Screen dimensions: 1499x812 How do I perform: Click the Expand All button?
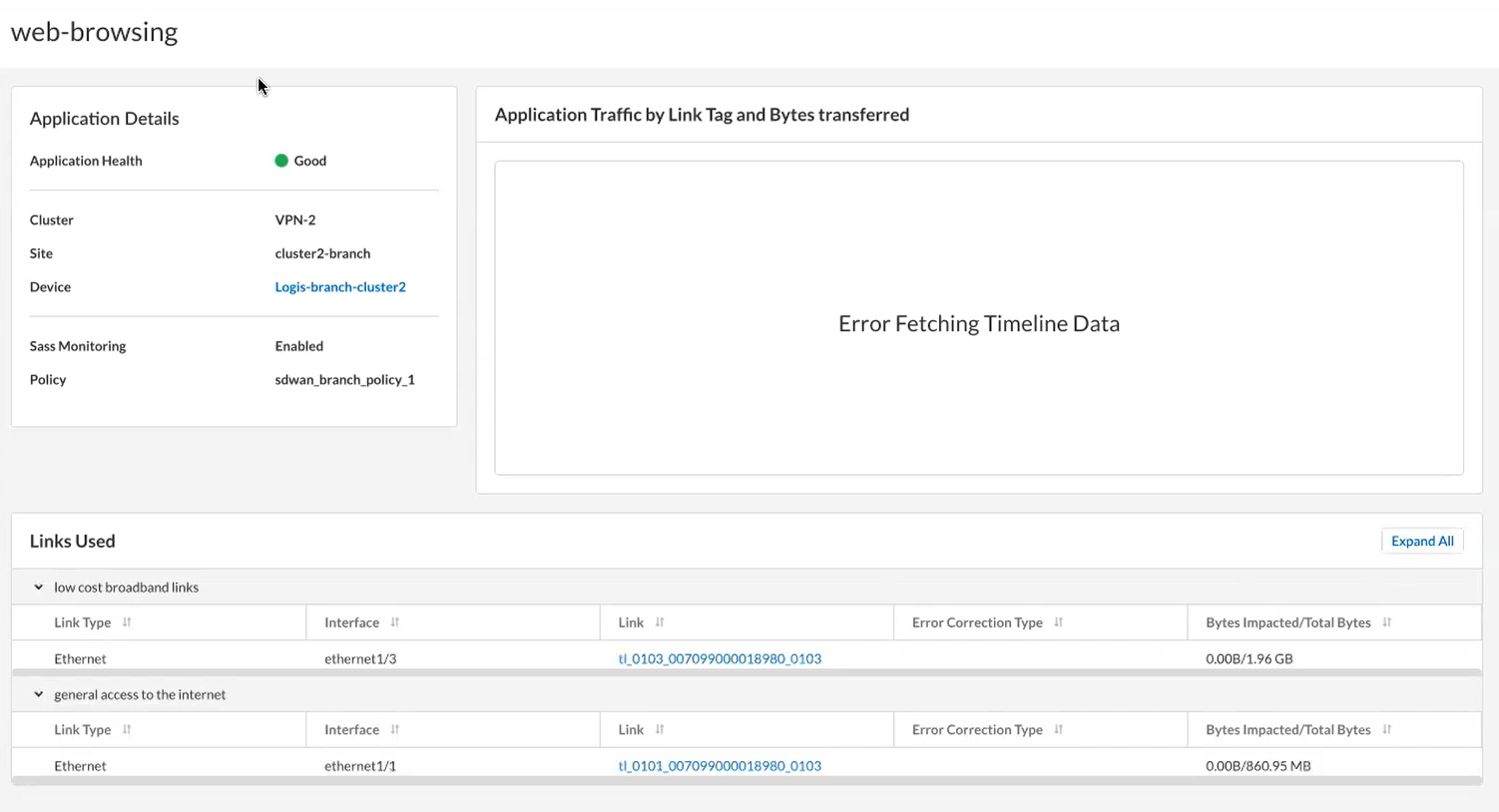click(x=1422, y=541)
